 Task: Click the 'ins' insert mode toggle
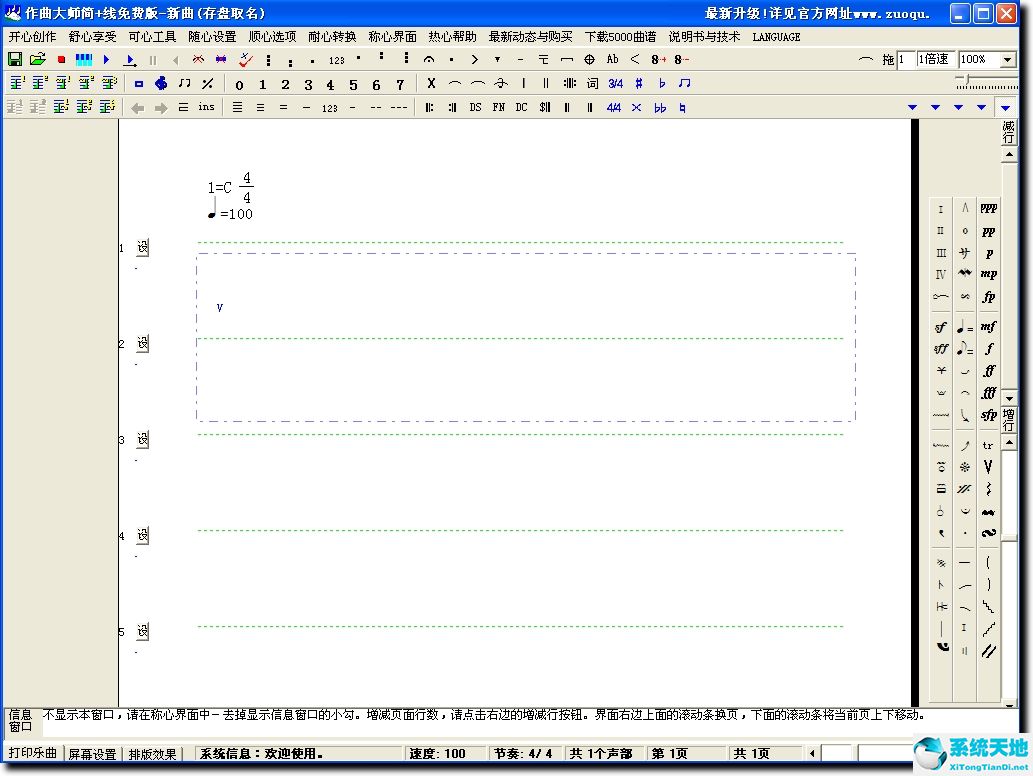point(206,107)
